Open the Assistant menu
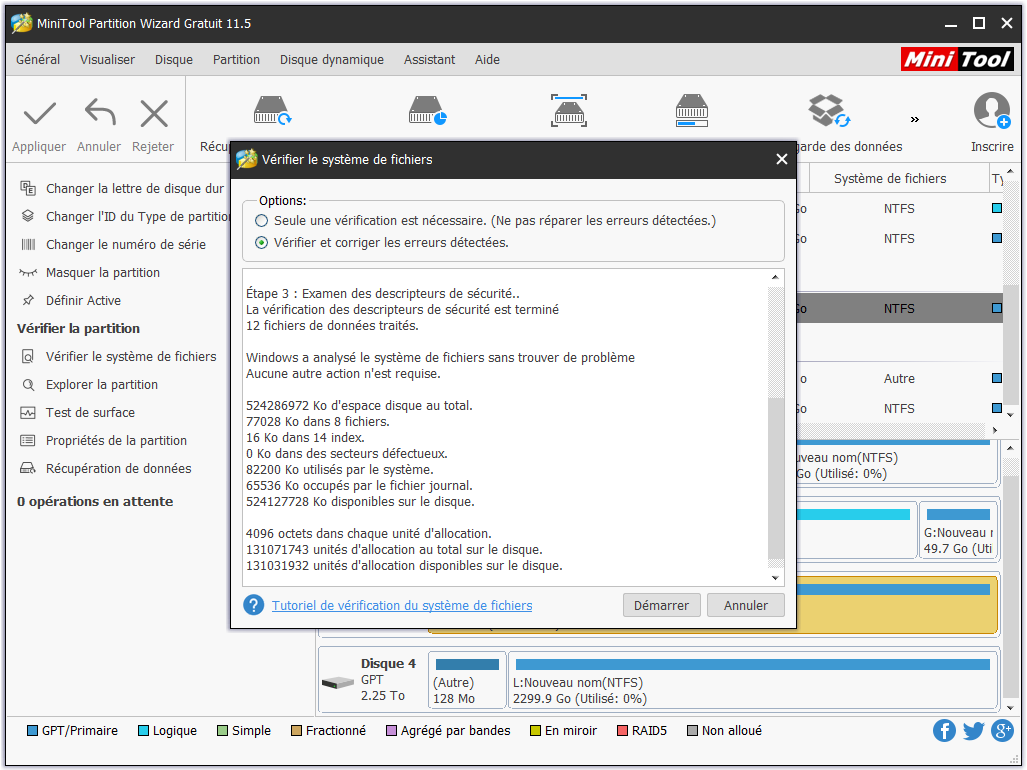 [x=429, y=60]
